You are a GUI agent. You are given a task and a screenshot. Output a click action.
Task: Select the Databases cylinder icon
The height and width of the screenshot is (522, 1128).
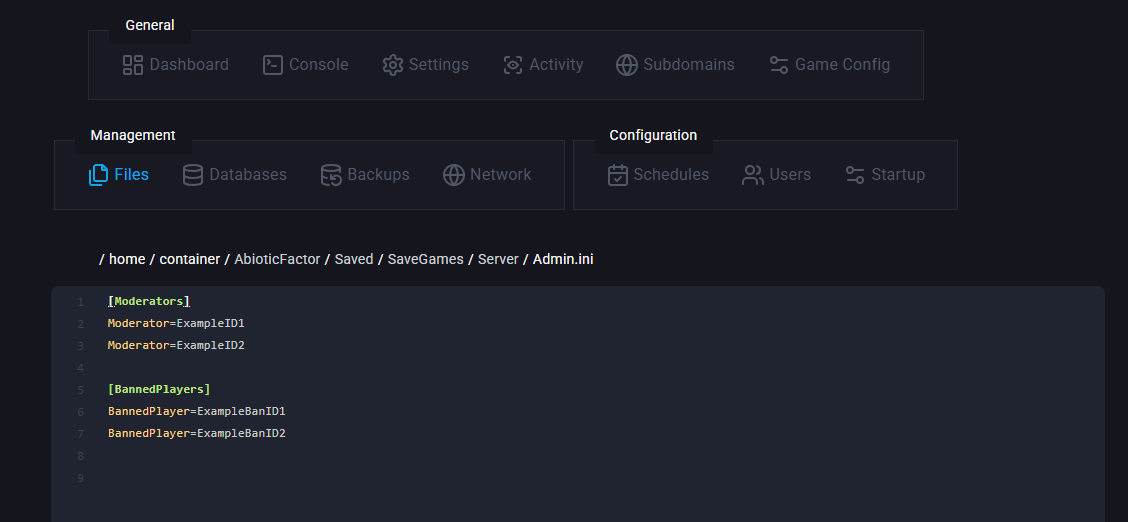pyautogui.click(x=193, y=175)
